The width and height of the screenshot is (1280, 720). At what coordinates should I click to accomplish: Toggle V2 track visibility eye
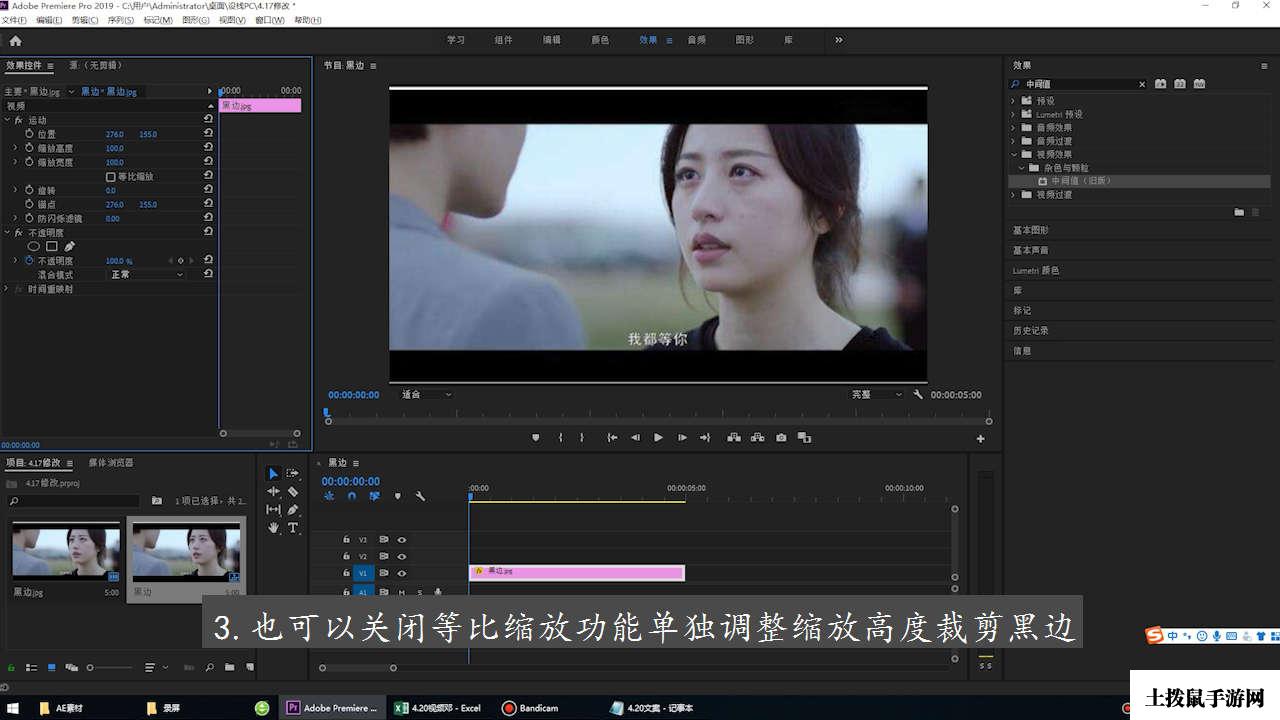(402, 556)
